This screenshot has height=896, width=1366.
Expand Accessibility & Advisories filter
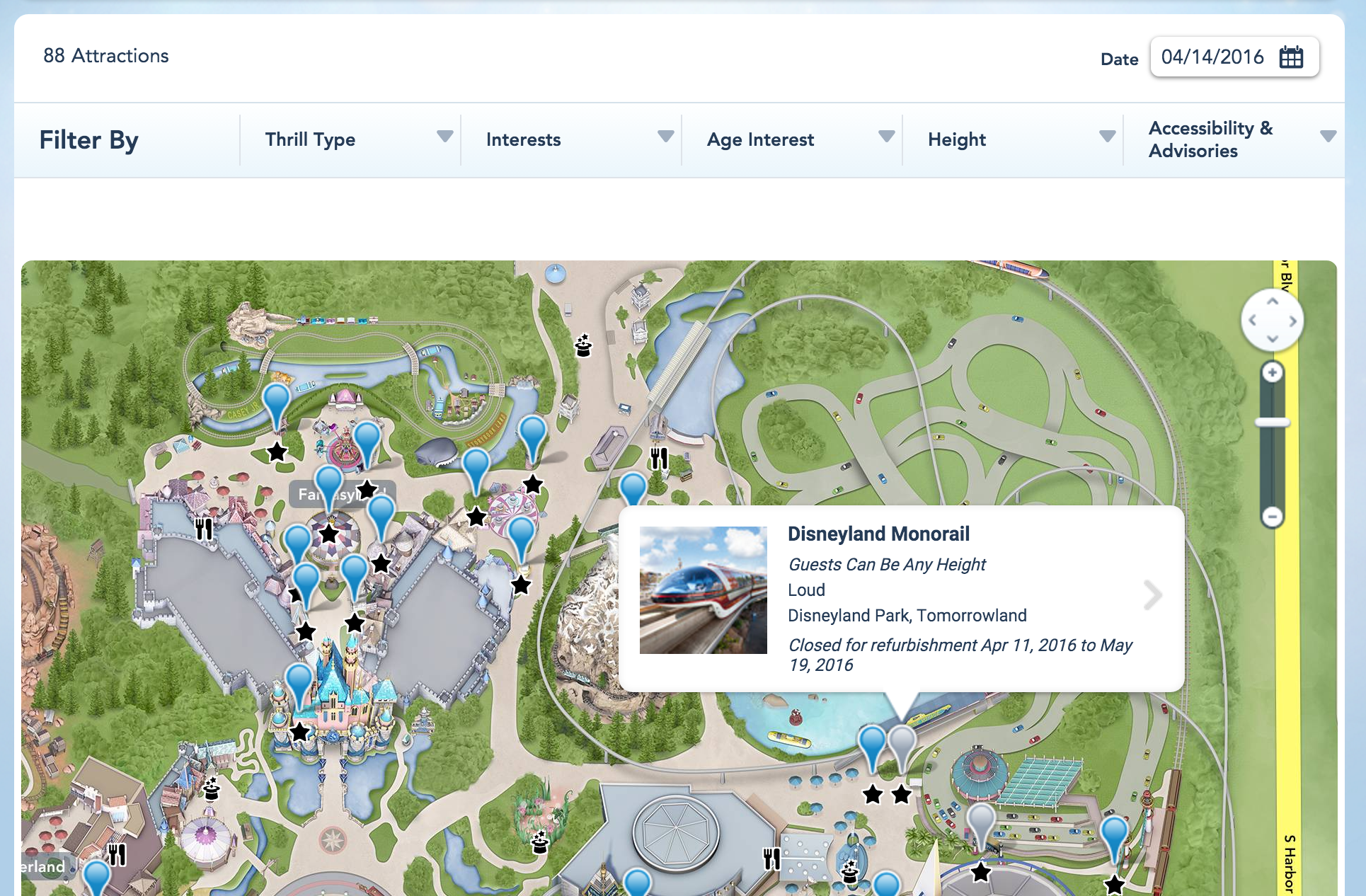[1234, 139]
